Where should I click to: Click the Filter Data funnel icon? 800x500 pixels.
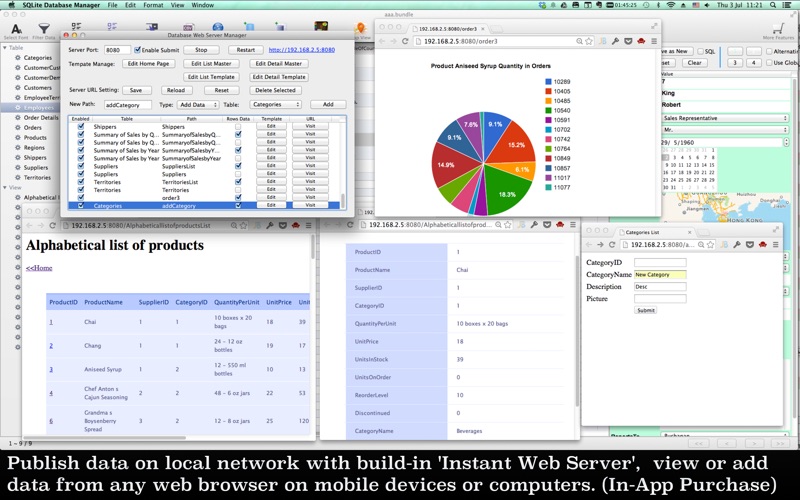coord(44,29)
